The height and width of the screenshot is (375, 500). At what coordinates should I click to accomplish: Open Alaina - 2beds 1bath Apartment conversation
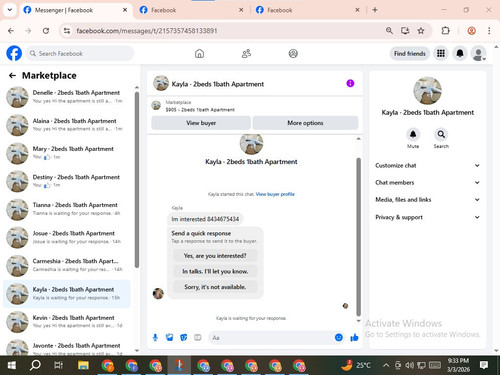click(x=67, y=125)
